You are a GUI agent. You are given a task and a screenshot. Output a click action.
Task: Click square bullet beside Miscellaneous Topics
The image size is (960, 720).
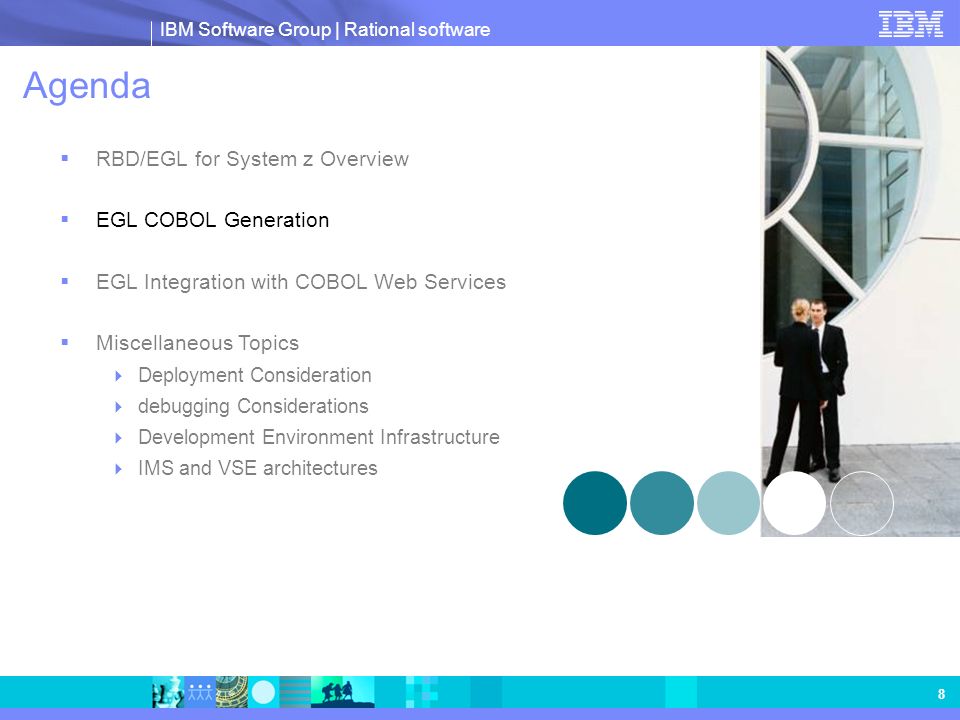[65, 342]
